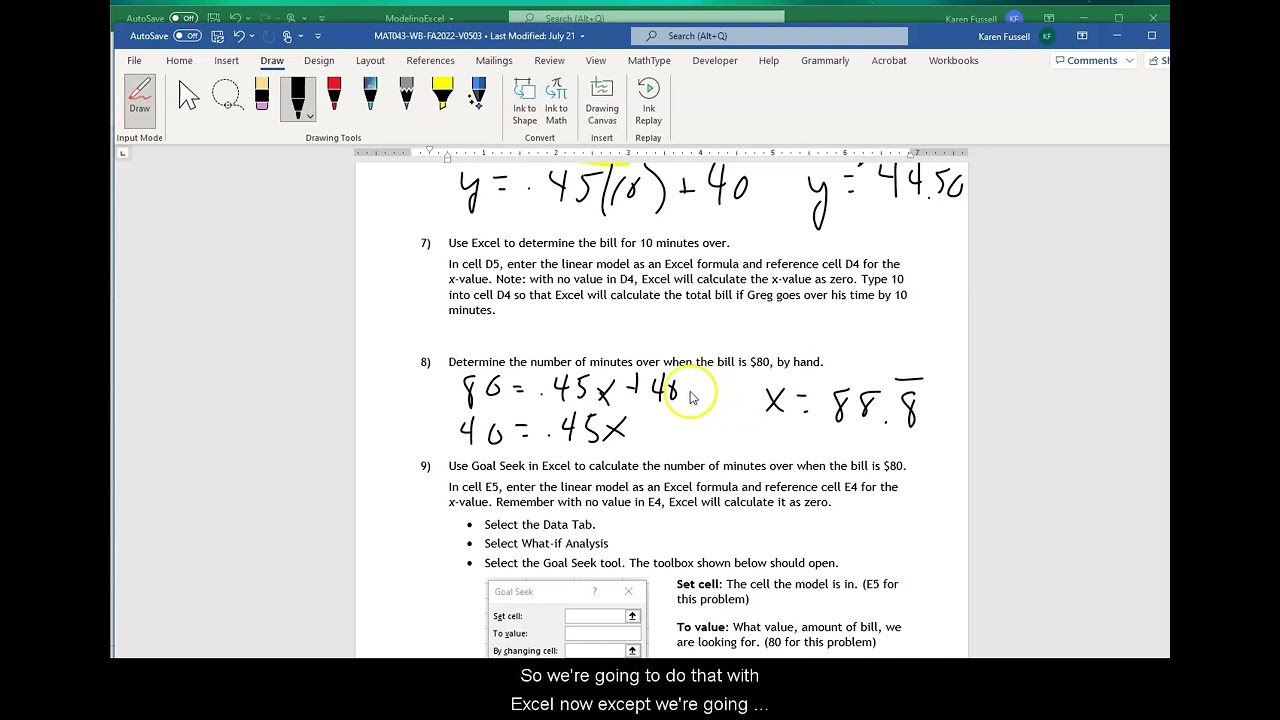Expand the Comments dropdown arrow
This screenshot has height=720, width=1280.
(1129, 61)
